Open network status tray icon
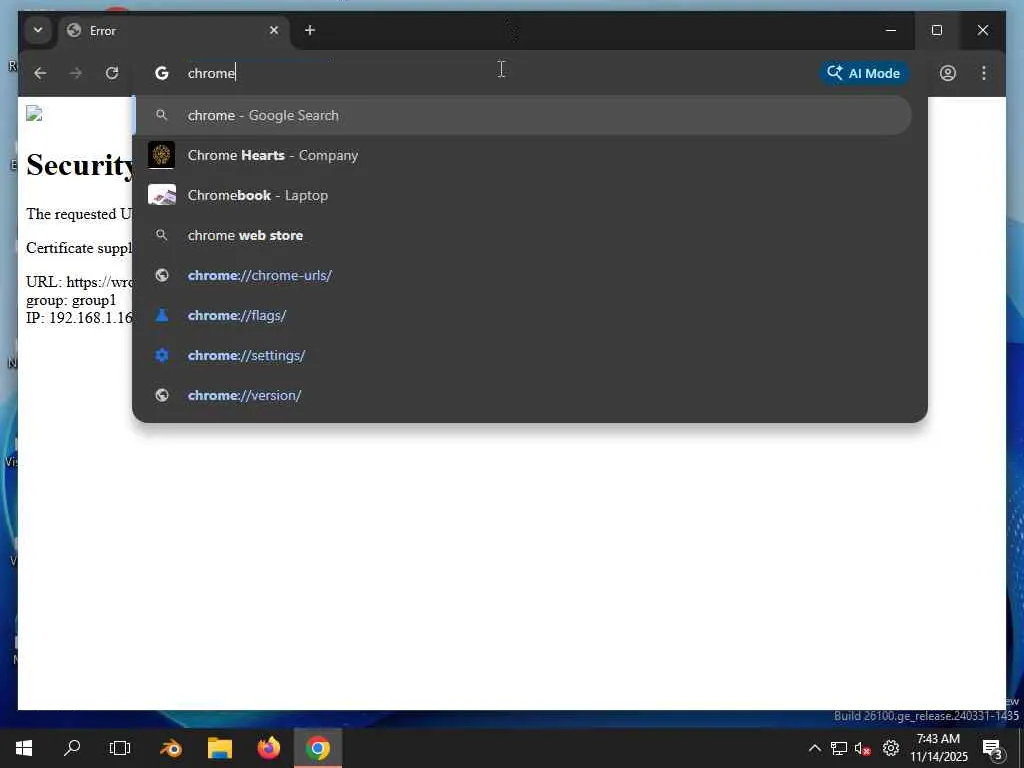Screen dimensions: 1024x768 tap(839, 748)
